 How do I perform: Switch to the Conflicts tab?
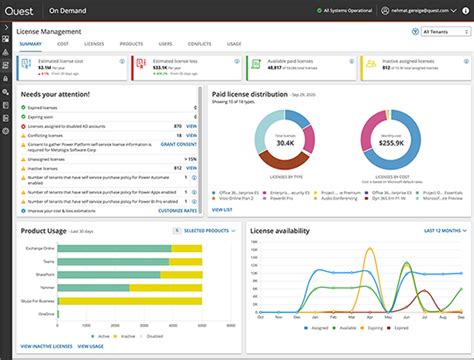tap(199, 44)
